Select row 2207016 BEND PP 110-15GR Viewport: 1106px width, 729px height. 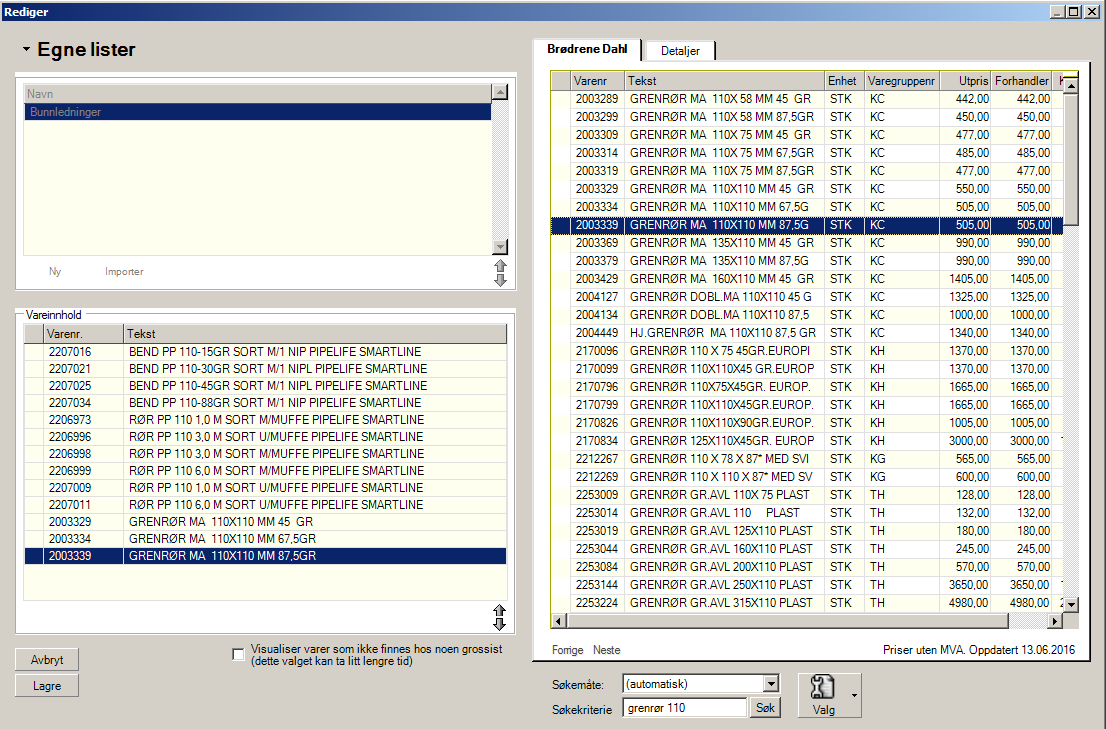pos(265,352)
